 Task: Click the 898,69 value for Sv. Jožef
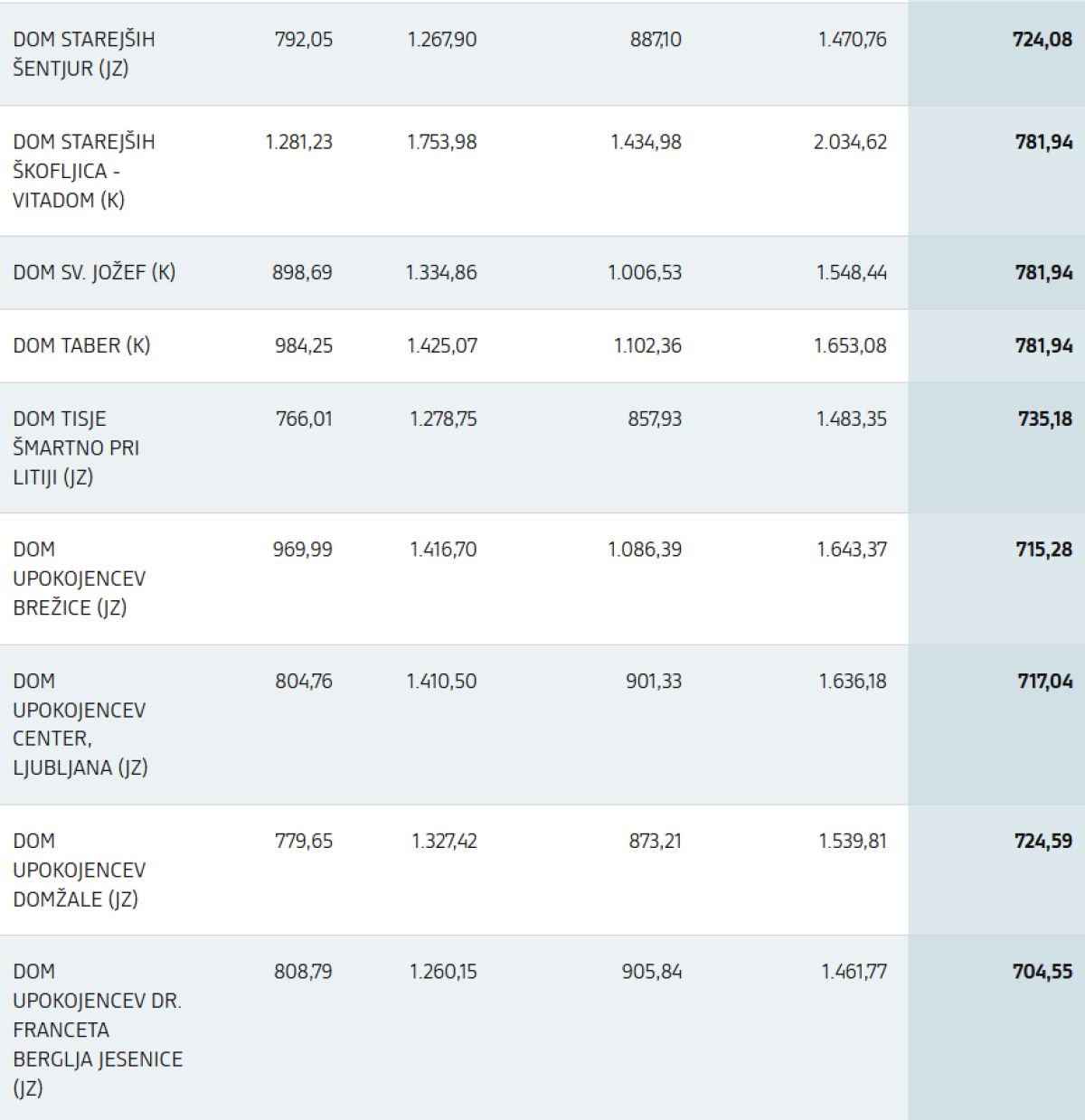point(302,273)
